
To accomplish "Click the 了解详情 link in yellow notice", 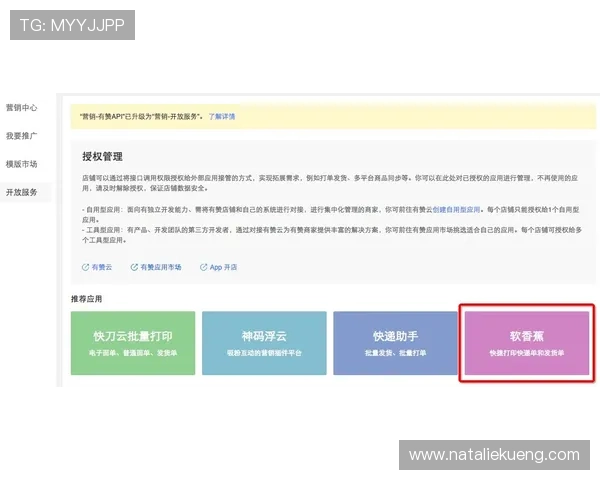I will click(x=222, y=116).
